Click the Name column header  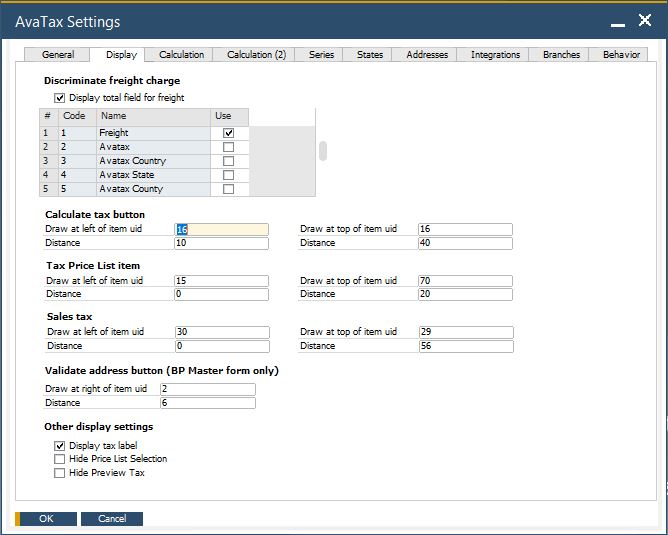pyautogui.click(x=153, y=116)
